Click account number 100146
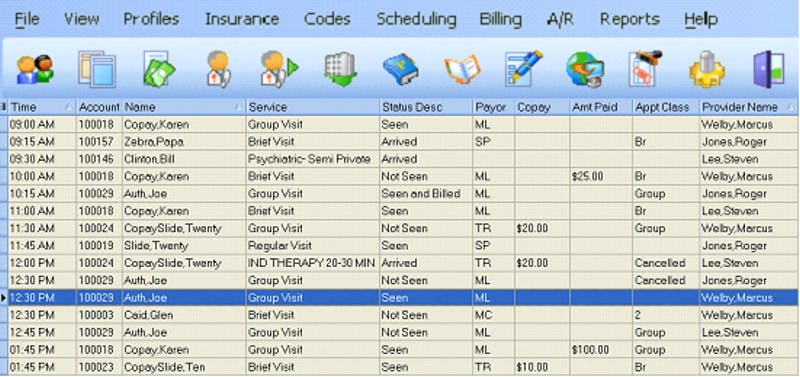This screenshot has height=377, width=800. [99, 159]
